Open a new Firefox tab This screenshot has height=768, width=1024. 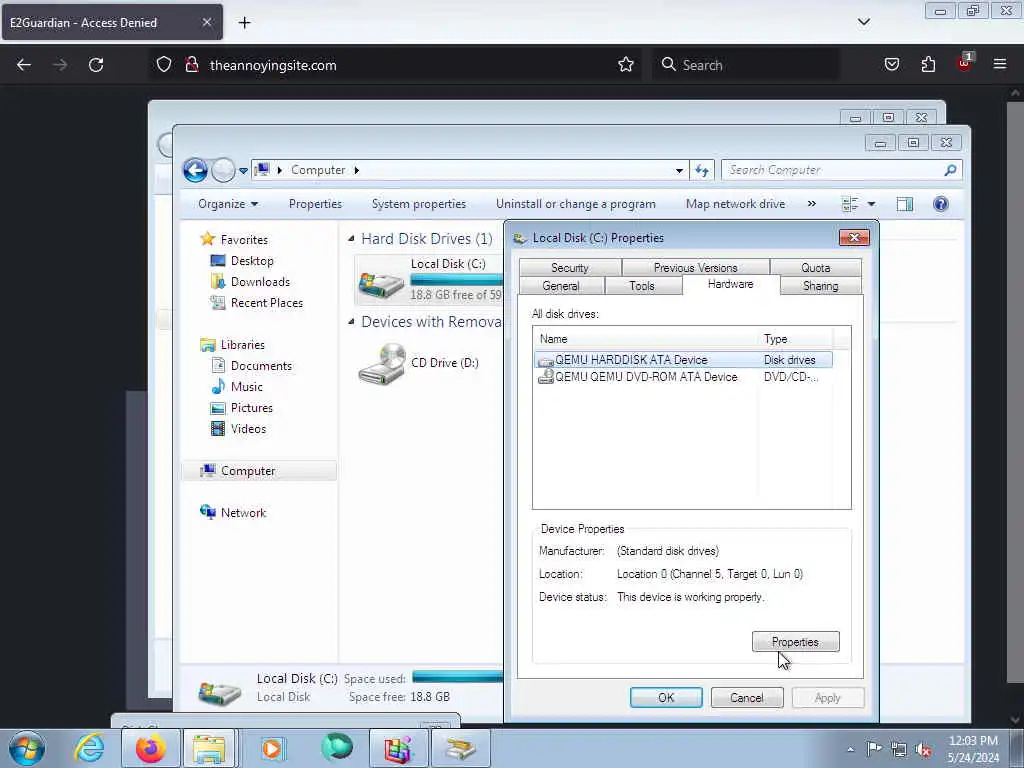(244, 23)
